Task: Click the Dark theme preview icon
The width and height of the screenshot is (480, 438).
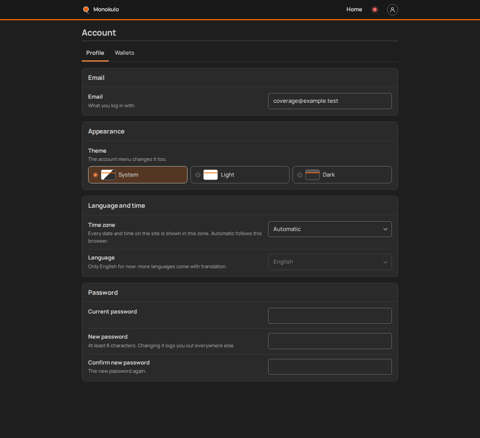Action: 312,175
